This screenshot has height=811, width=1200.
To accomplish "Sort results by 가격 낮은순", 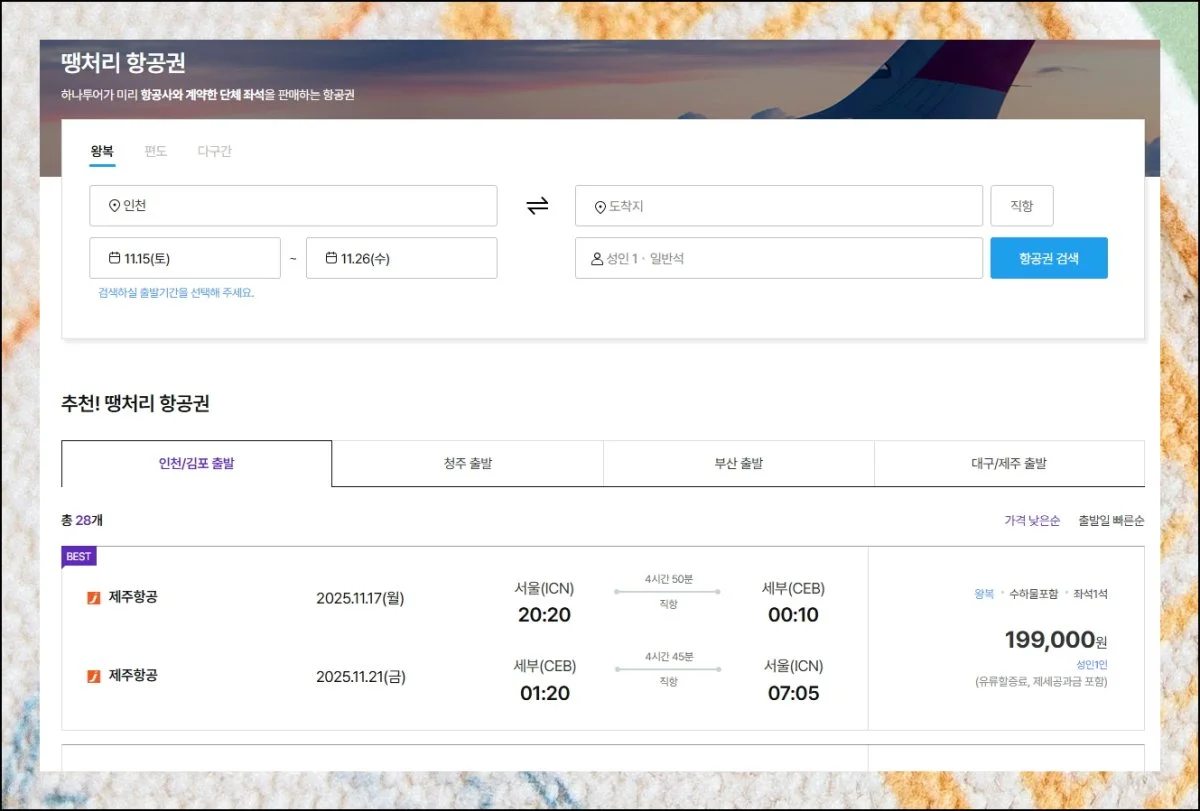I will (x=1032, y=521).
